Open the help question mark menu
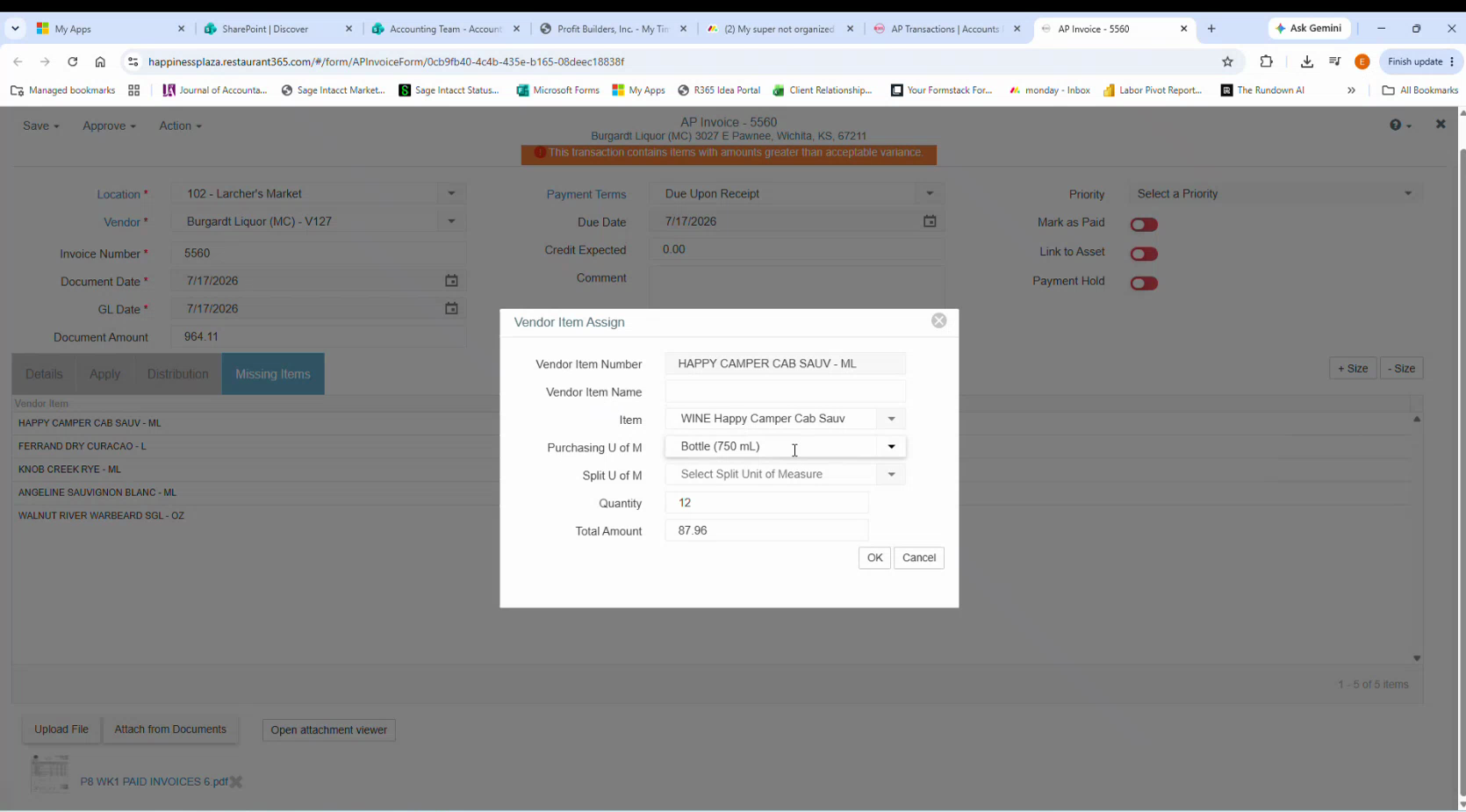Screen dimensions: 1466x812 [1399, 125]
